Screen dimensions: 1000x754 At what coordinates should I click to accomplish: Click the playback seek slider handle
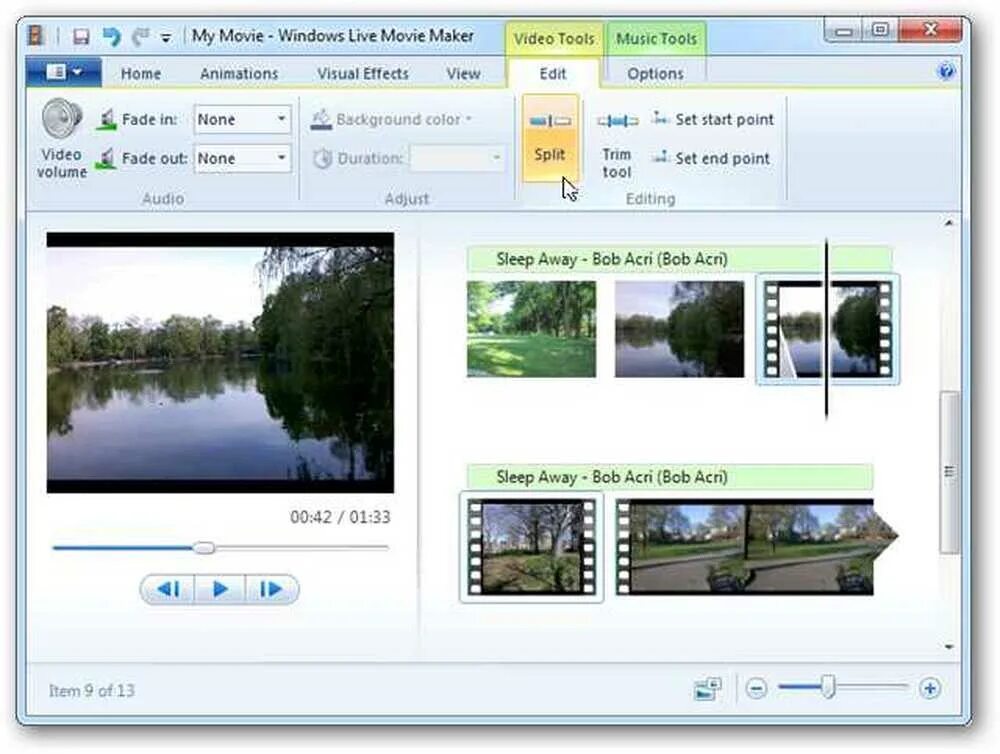(204, 547)
